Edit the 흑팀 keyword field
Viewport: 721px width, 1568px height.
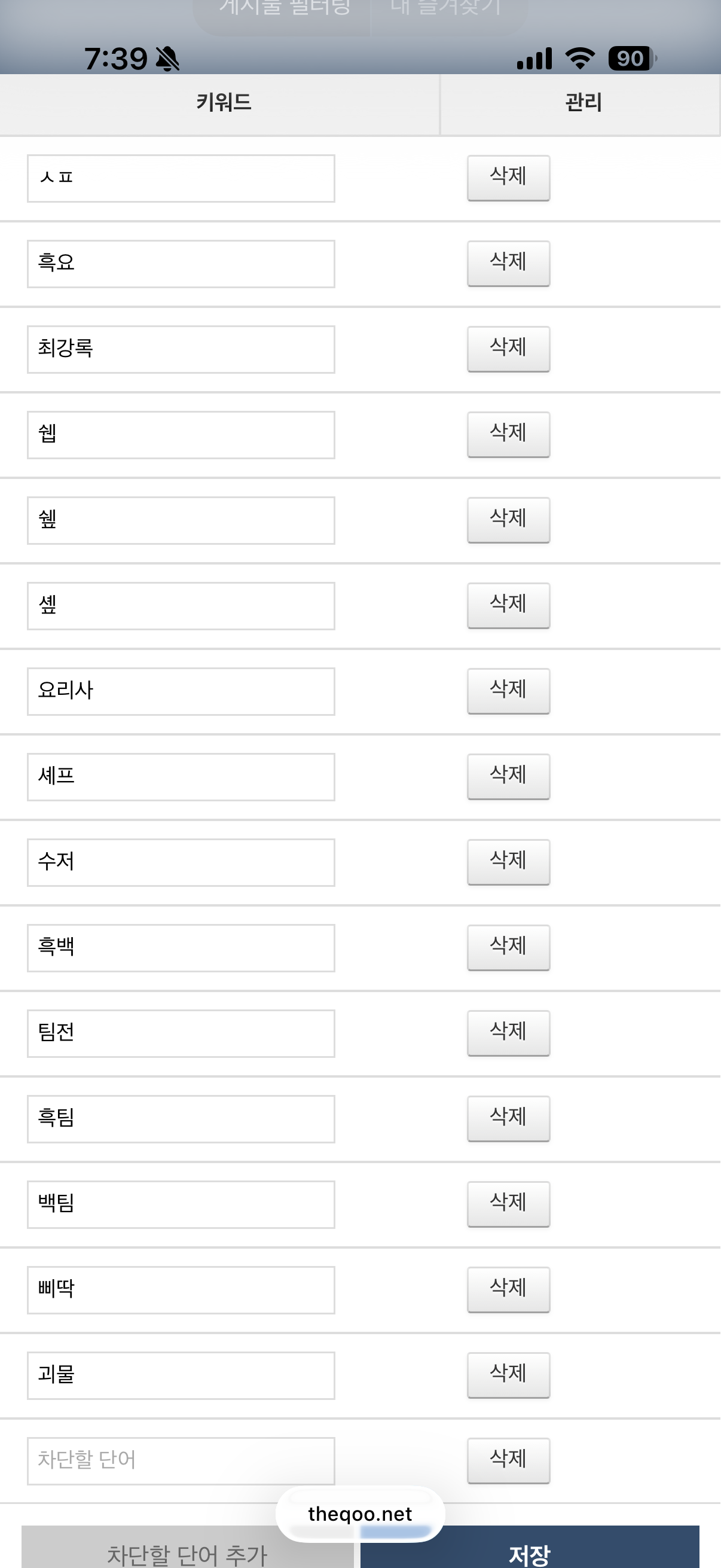[x=181, y=1119]
